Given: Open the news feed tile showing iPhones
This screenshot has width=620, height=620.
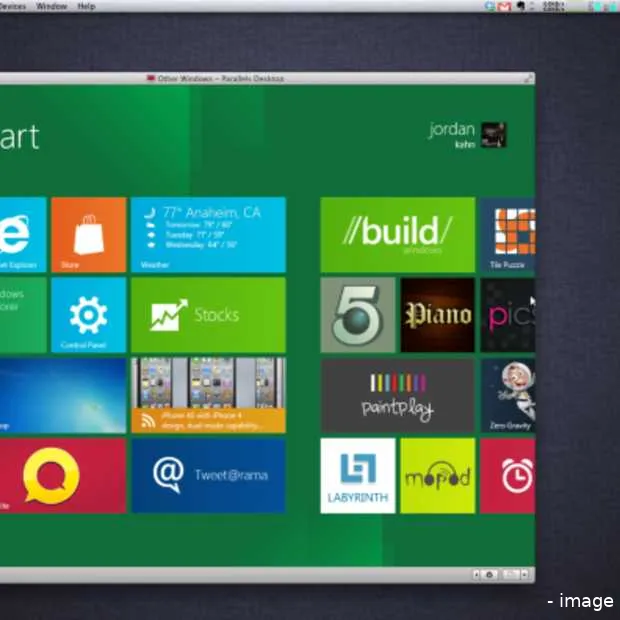Looking at the screenshot, I should [x=208, y=395].
